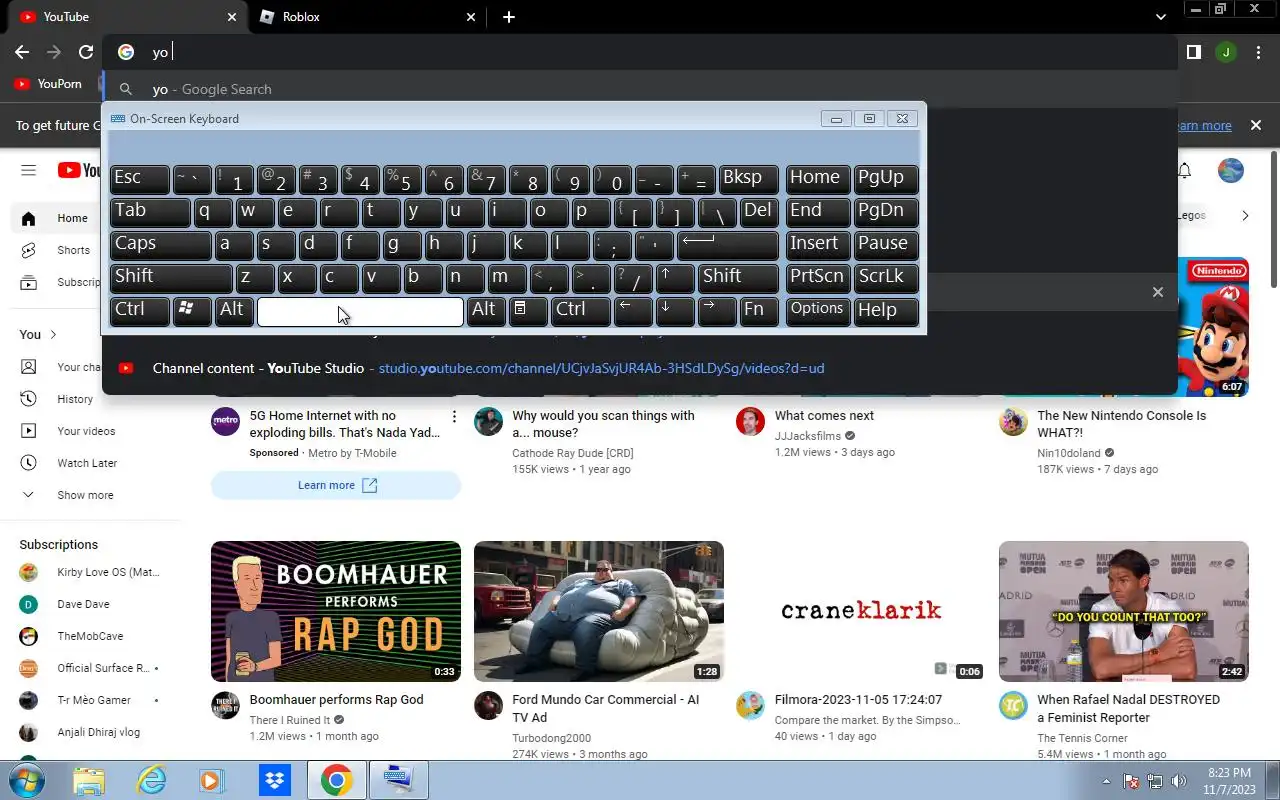
Task: Show hidden tray icons arrow
Action: click(x=1106, y=781)
